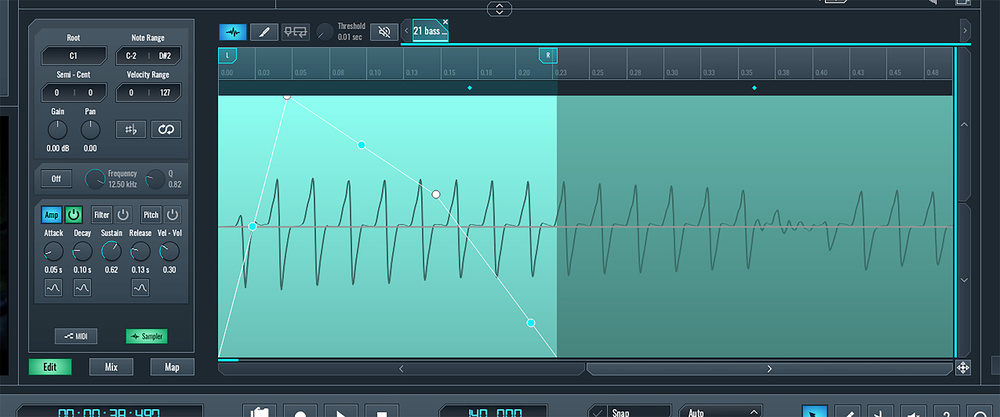1000x417 pixels.
Task: Click the Sampler button
Action: click(x=146, y=336)
